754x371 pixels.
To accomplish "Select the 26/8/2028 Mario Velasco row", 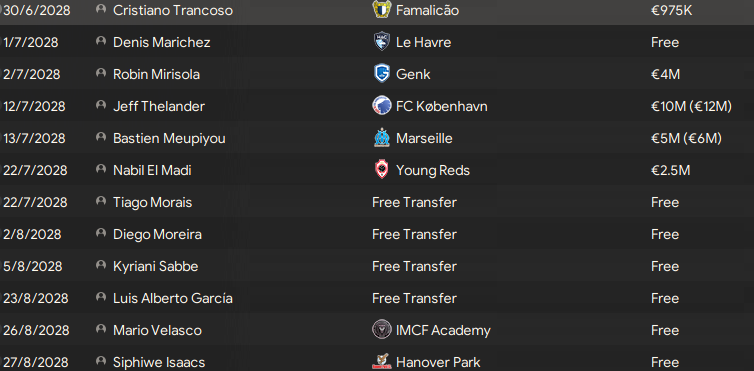I will click(377, 330).
